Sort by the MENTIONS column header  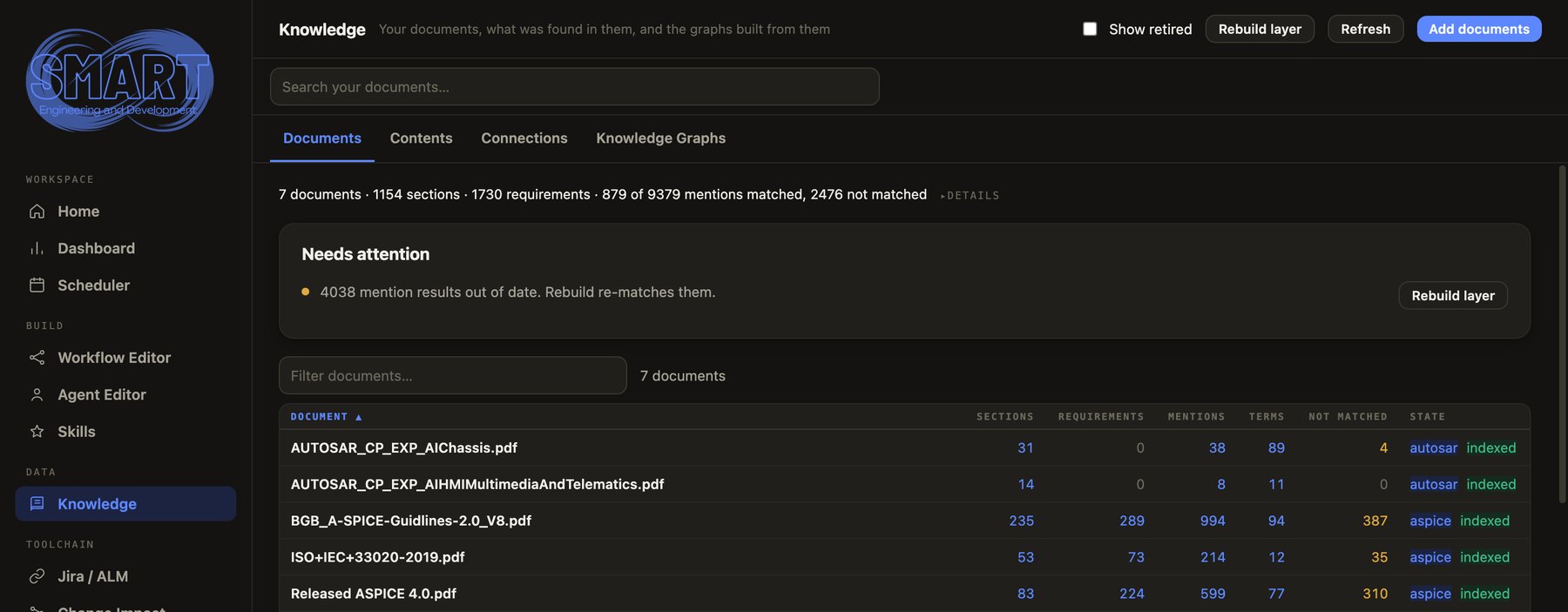click(x=1196, y=417)
